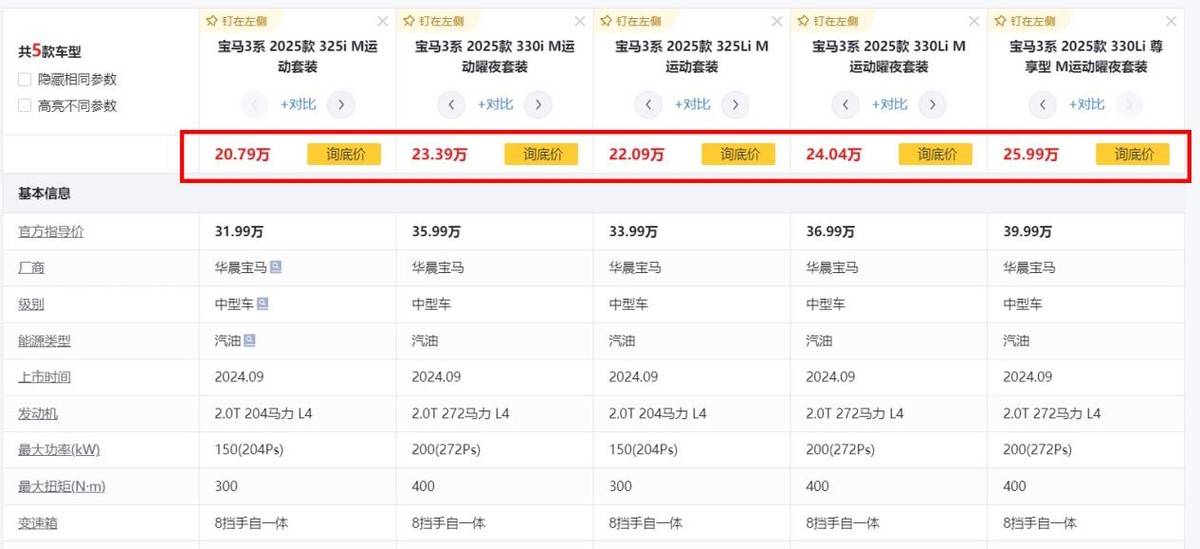Viewport: 1200px width, 549px height.
Task: Remove the 325Li M运动套装 column
Action: 777,21
